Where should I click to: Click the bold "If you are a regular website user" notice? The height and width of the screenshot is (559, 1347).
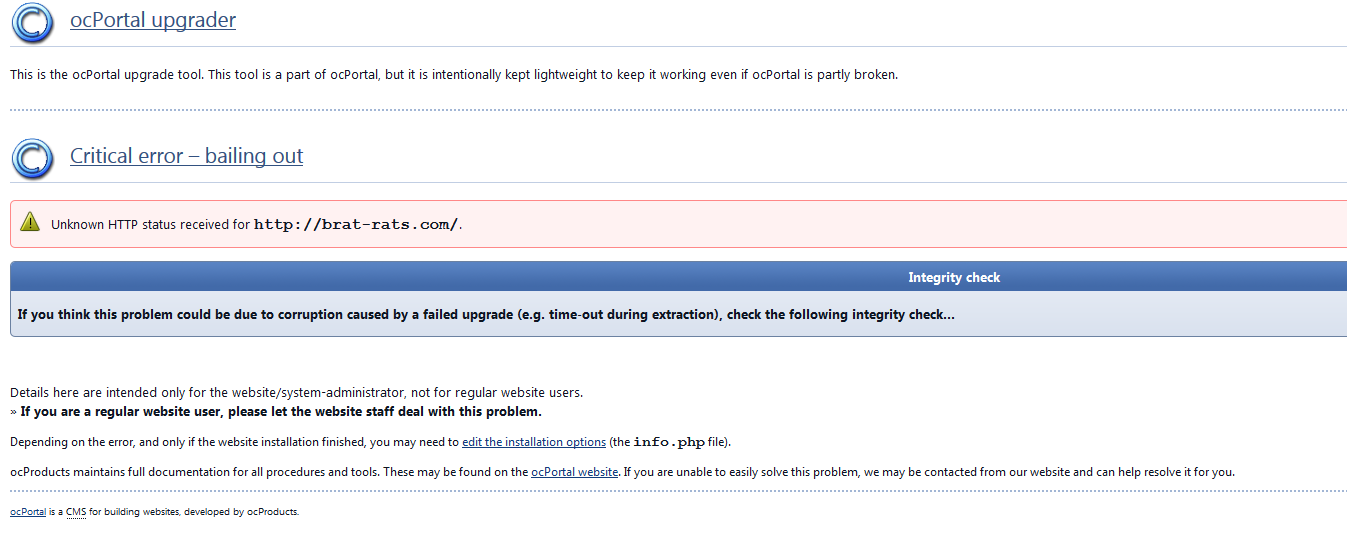(x=281, y=411)
